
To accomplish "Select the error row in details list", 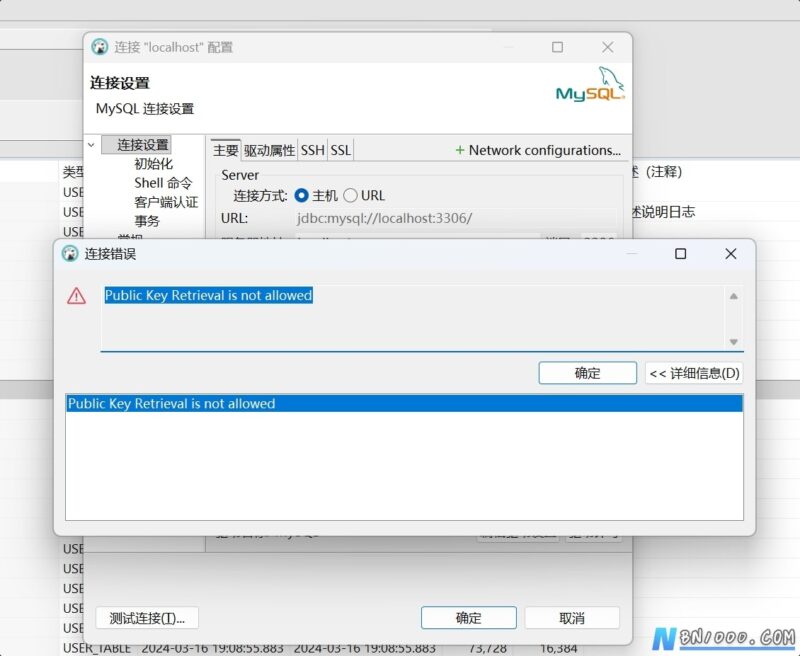I will (x=404, y=403).
